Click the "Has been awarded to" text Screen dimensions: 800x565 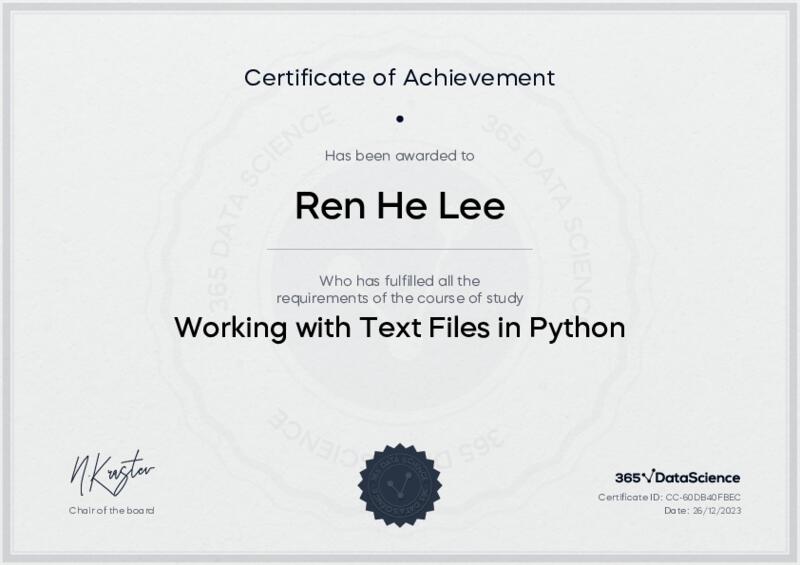click(x=400, y=155)
